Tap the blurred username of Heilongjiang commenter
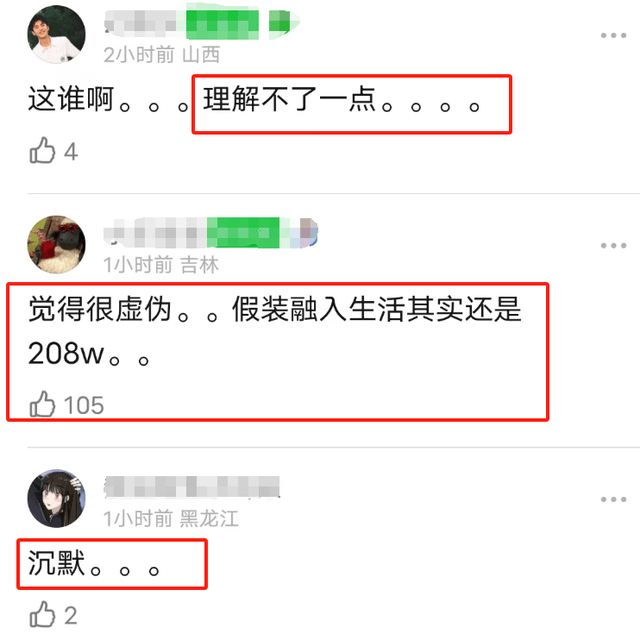This screenshot has width=640, height=640. coord(192,487)
